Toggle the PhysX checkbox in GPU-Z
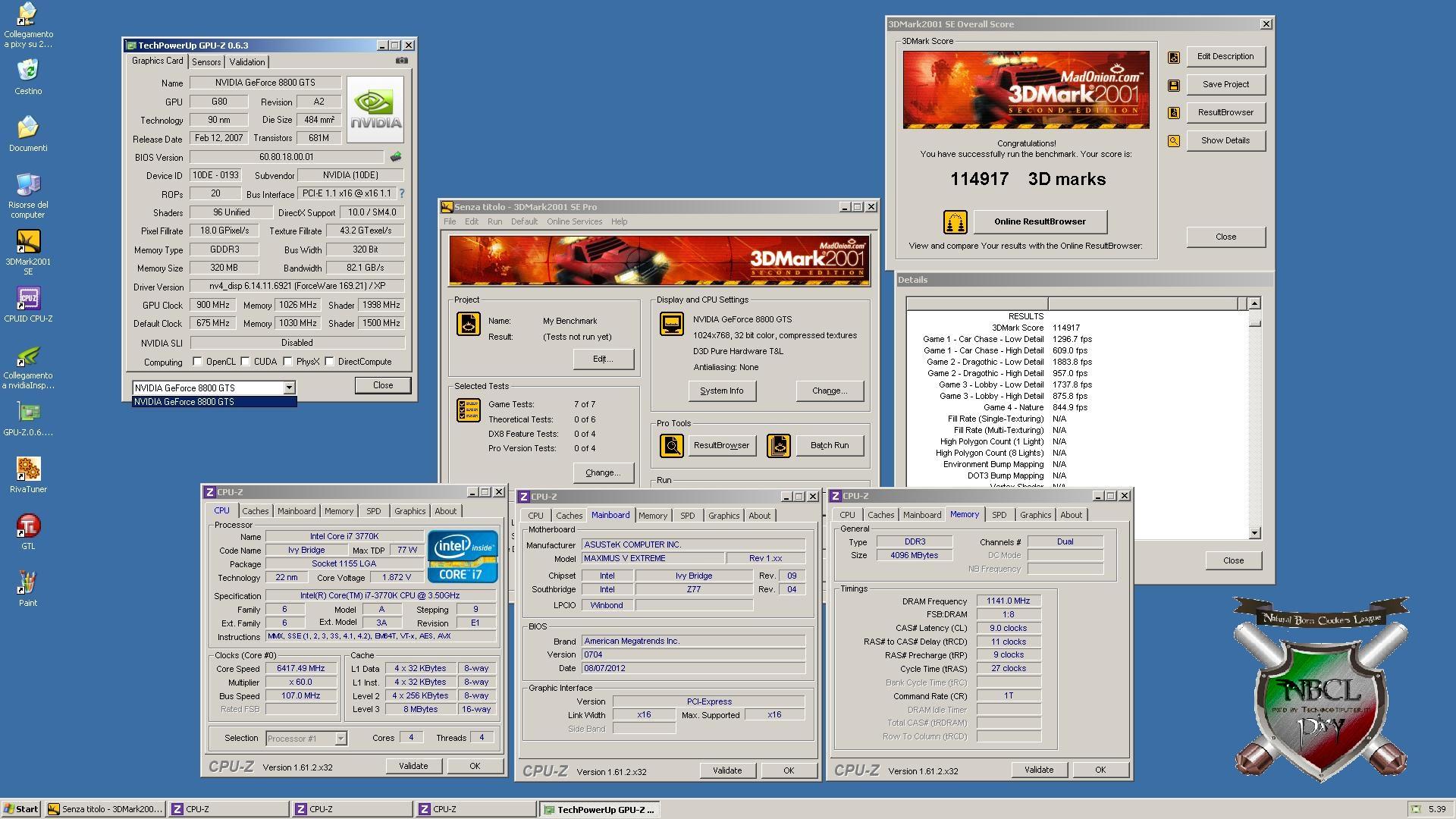Image resolution: width=1456 pixels, height=819 pixels. tap(287, 362)
